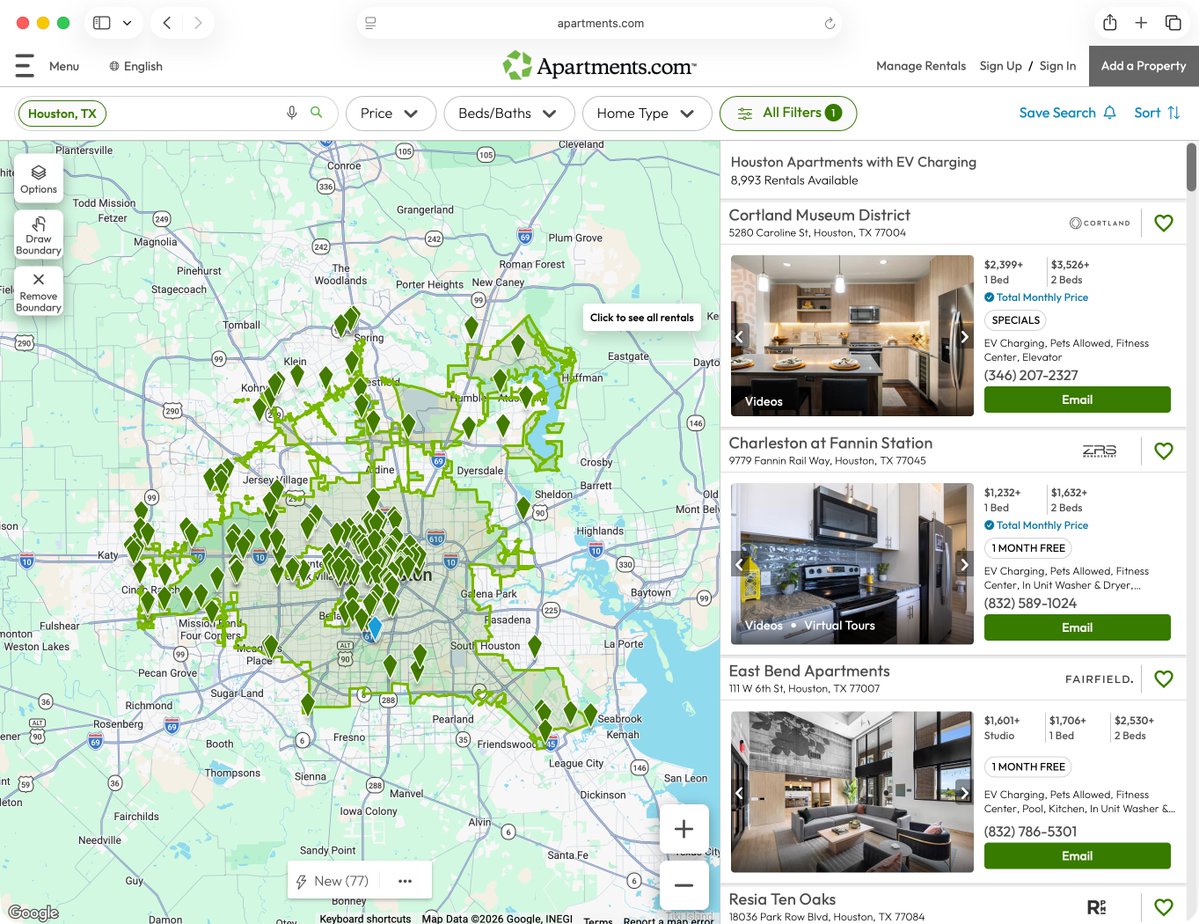Viewport: 1199px width, 924px height.
Task: Click the globe English language selector
Action: pos(136,67)
